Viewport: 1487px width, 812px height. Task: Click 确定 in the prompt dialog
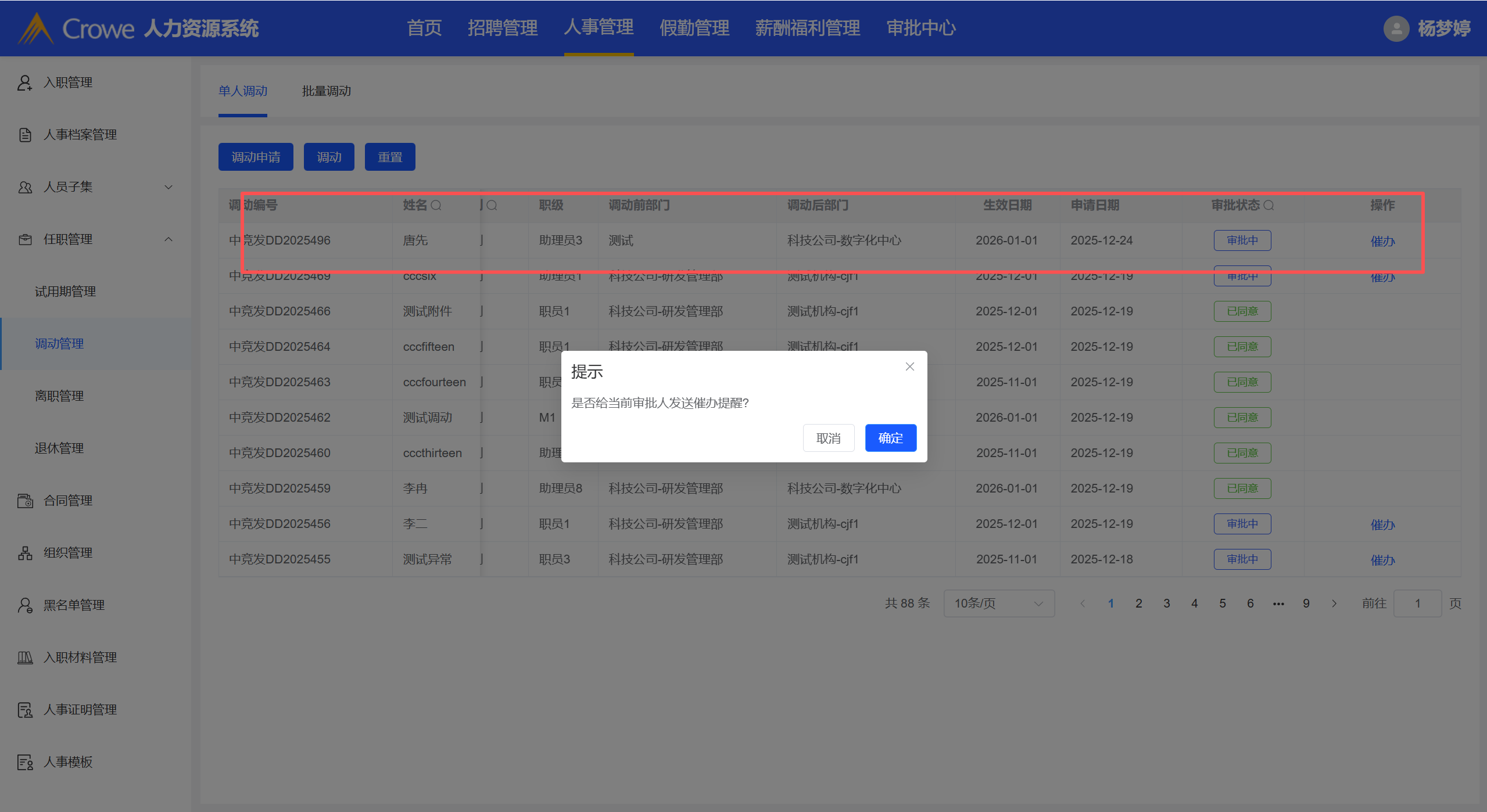point(890,438)
